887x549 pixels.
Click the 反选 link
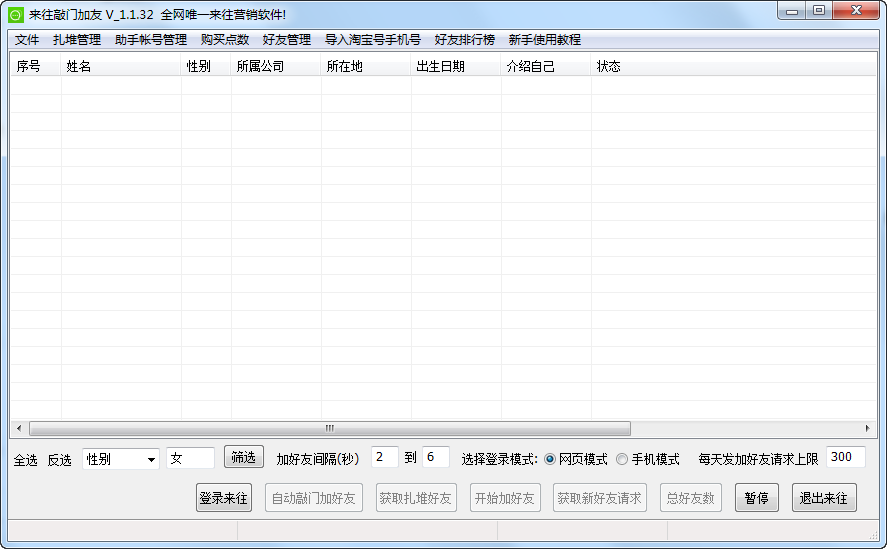59,460
